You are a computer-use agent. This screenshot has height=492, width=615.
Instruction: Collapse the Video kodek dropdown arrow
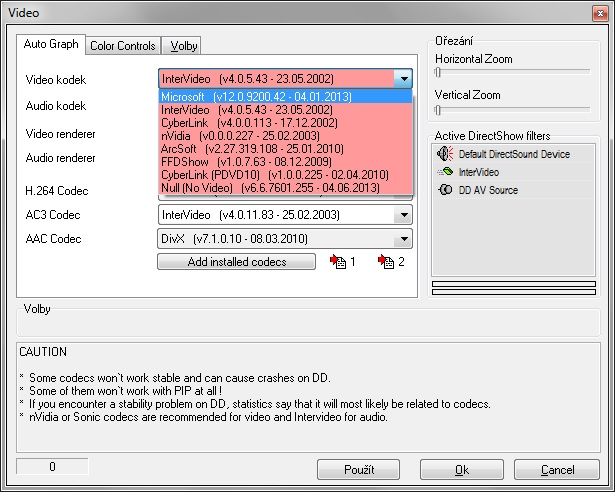pyautogui.click(x=403, y=79)
